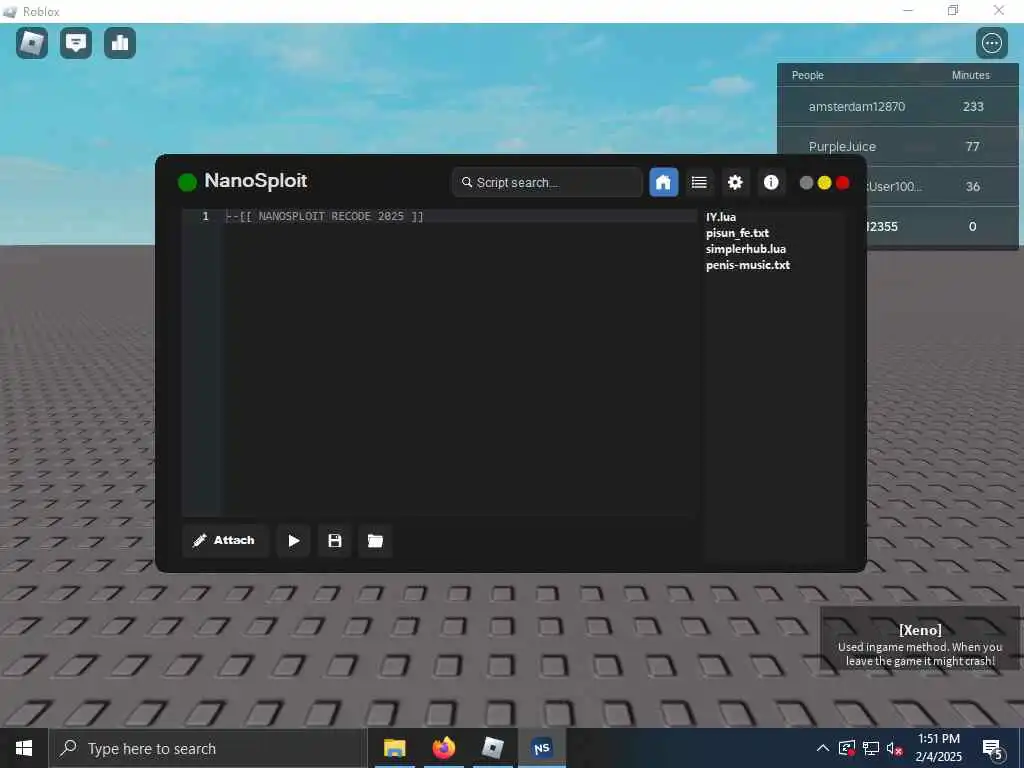Open the Roblox chat icon
This screenshot has height=768, width=1024.
[x=76, y=43]
